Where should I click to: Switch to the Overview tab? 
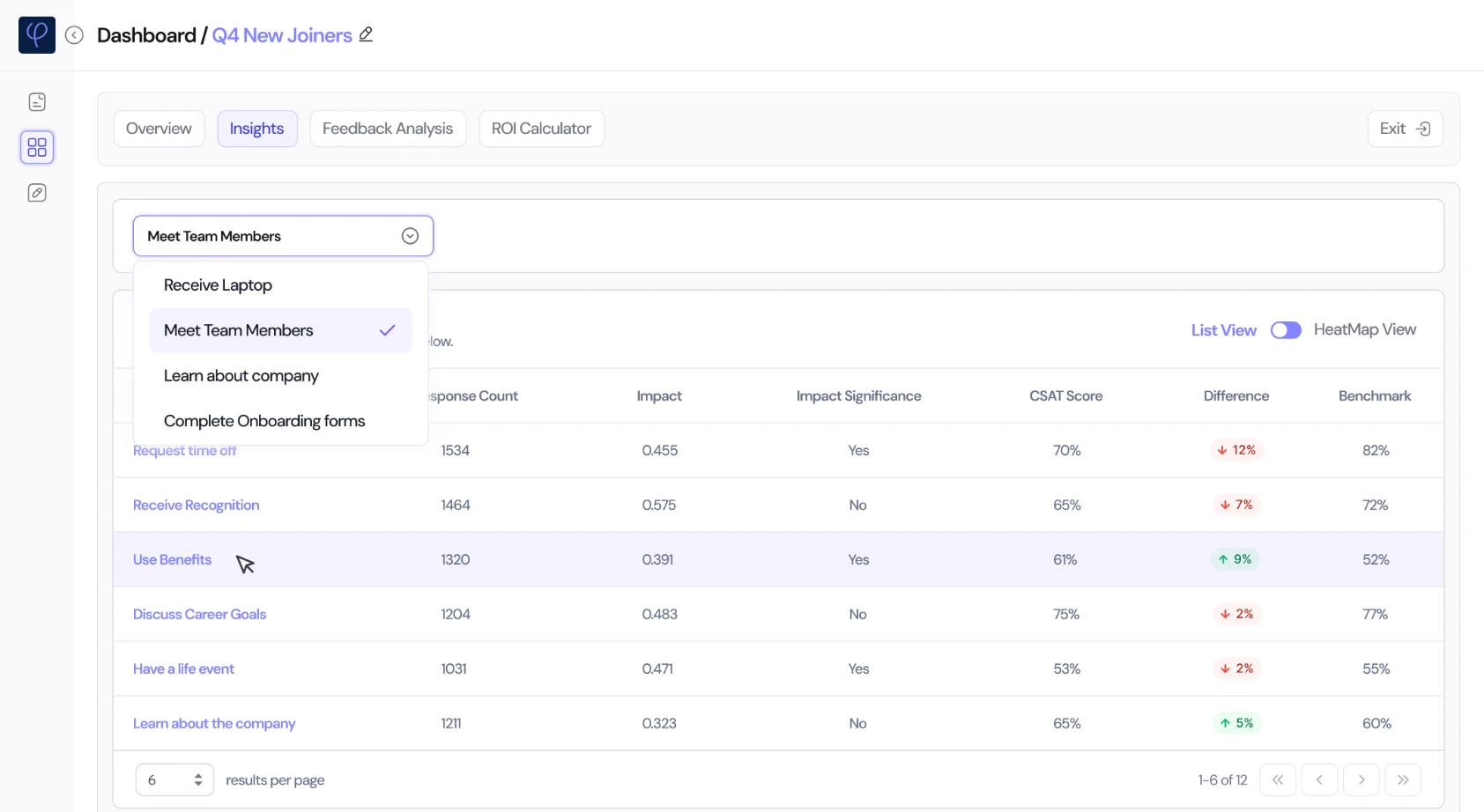click(159, 129)
